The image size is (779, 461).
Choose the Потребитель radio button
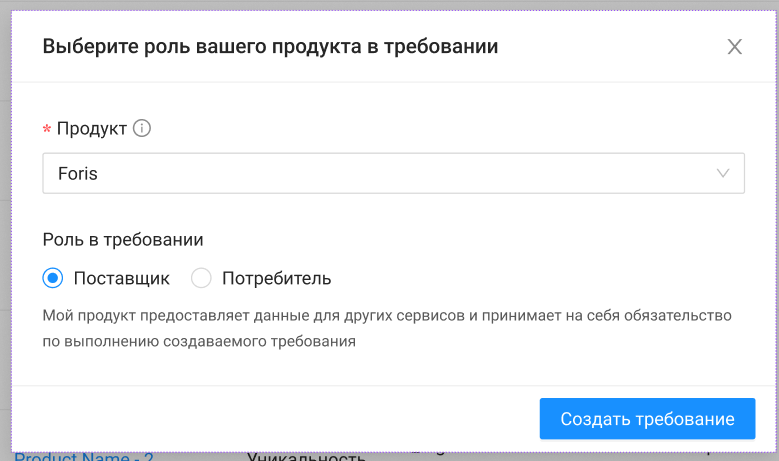tap(201, 278)
